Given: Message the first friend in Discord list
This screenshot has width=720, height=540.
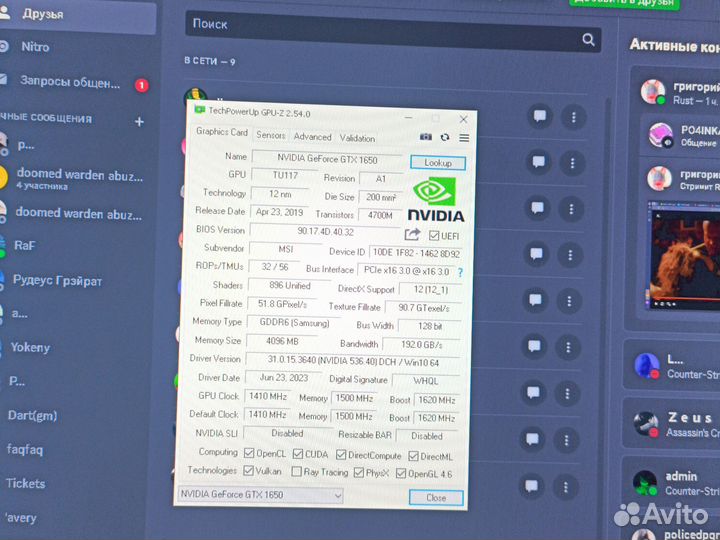Looking at the screenshot, I should pyautogui.click(x=540, y=116).
